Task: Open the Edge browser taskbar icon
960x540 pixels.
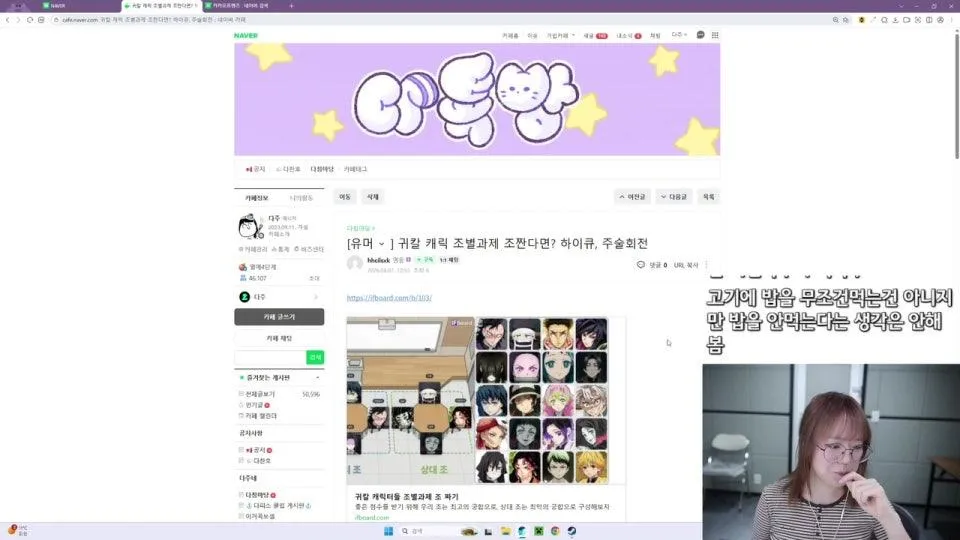Action: coord(522,531)
